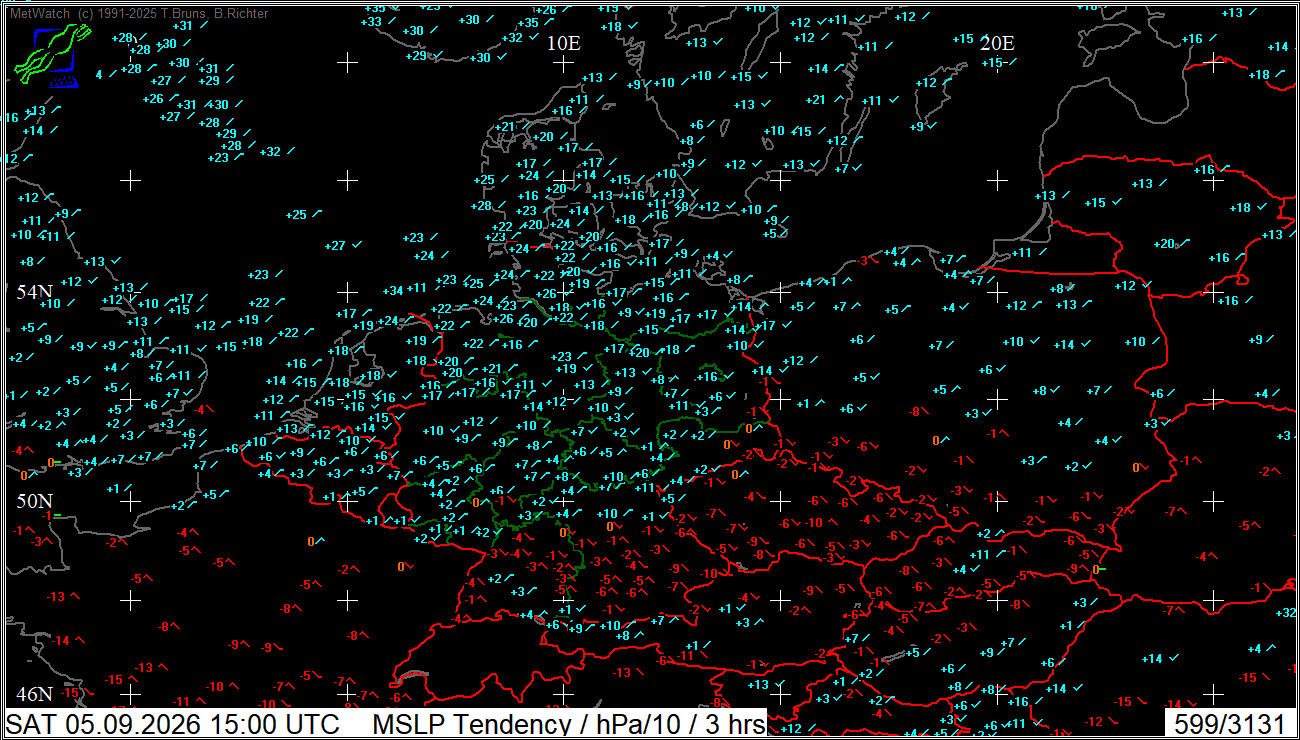Click the 46N latitude label
Screen dimensions: 1300x740
(x=34, y=693)
